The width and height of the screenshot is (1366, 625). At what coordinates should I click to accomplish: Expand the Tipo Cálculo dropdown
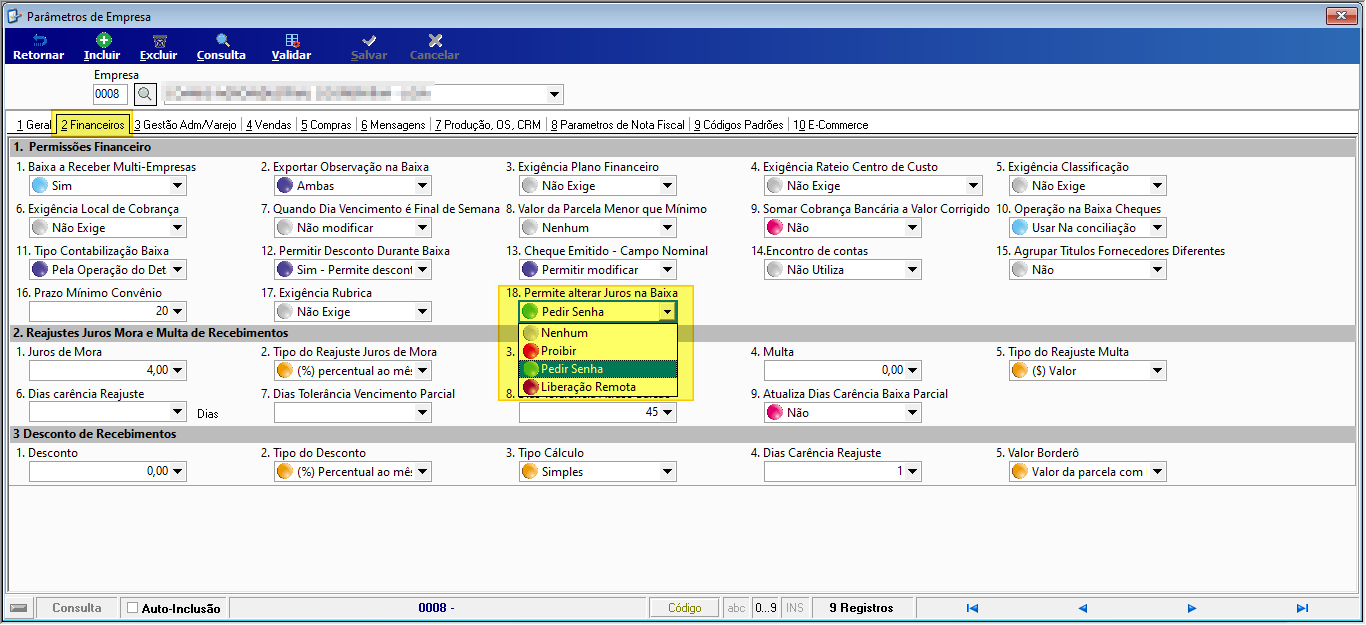click(x=668, y=471)
